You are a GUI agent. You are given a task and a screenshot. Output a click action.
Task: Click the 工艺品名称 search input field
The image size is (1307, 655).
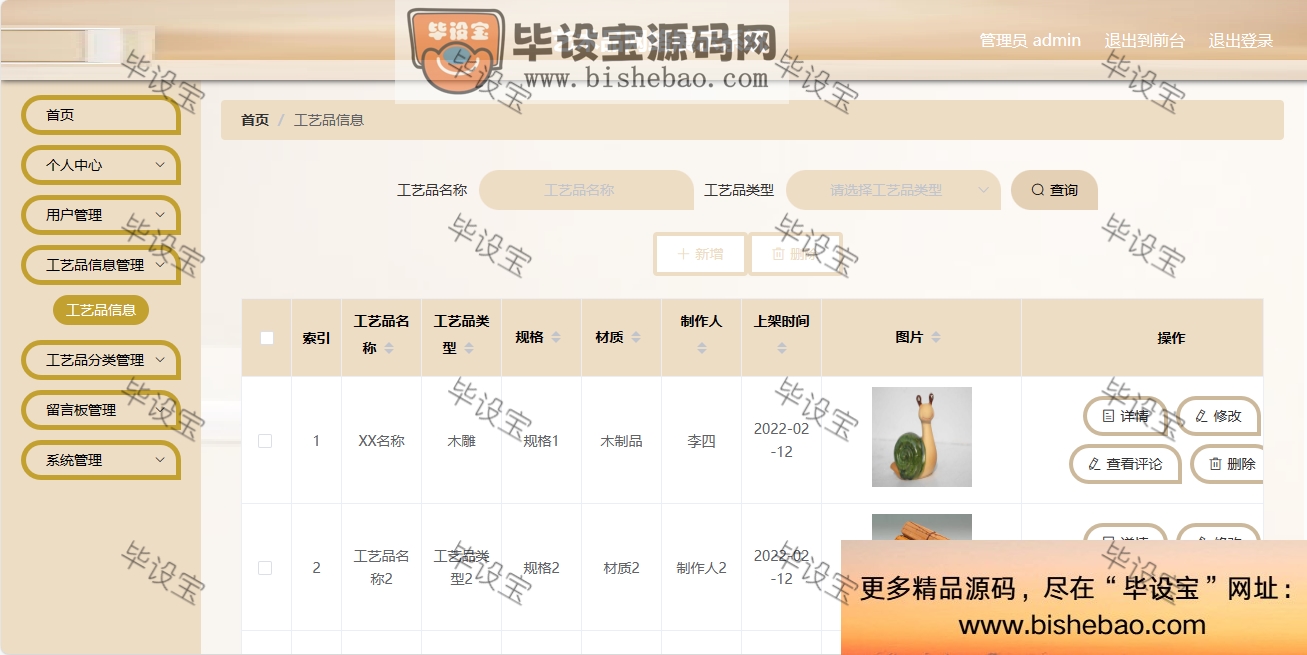pyautogui.click(x=586, y=190)
